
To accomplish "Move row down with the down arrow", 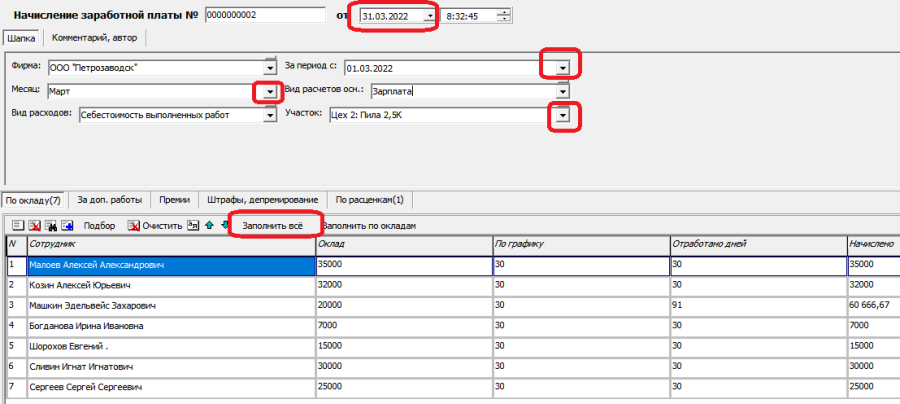I will click(x=224, y=226).
